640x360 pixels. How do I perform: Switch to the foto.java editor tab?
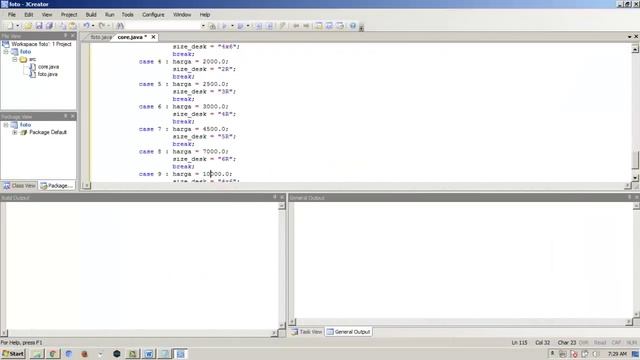pyautogui.click(x=100, y=37)
